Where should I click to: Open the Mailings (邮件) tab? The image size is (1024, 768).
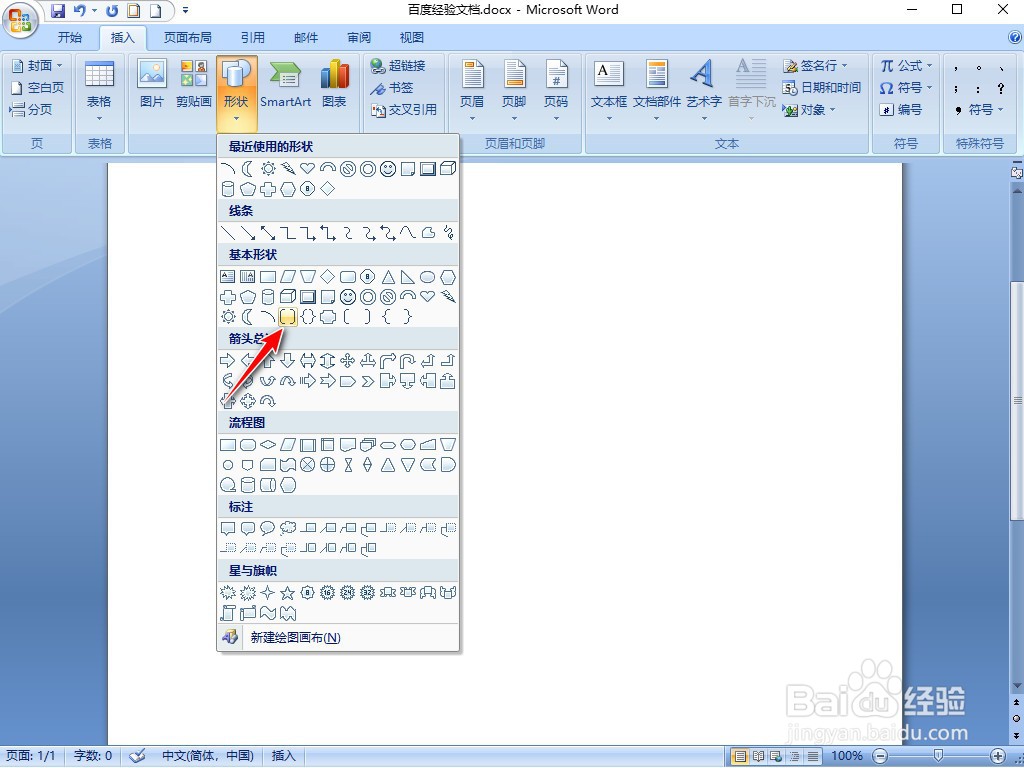coord(306,37)
